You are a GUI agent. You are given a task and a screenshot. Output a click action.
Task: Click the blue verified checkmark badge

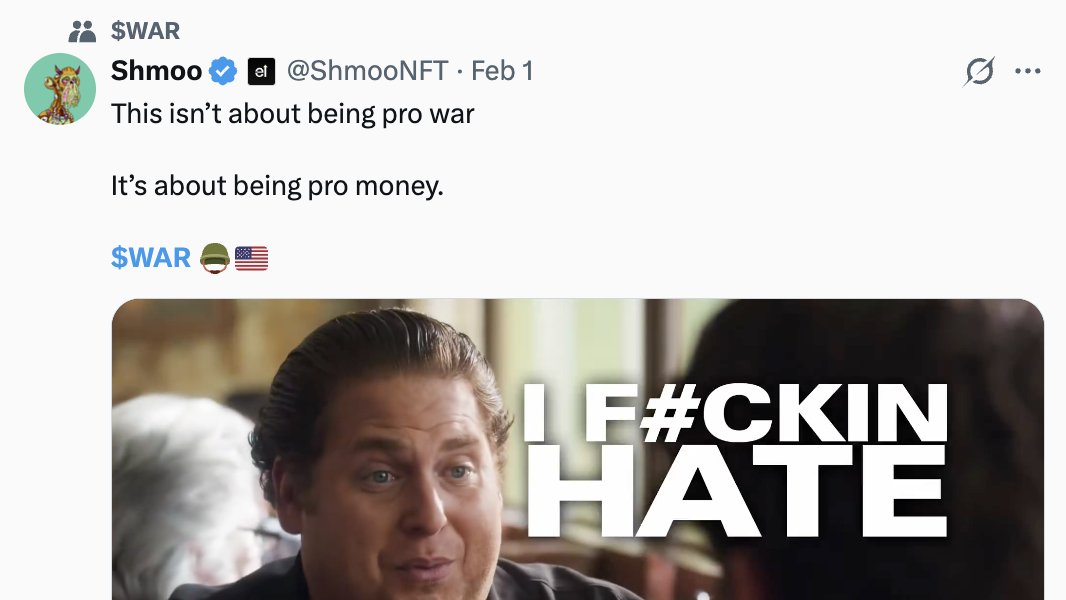tap(223, 71)
